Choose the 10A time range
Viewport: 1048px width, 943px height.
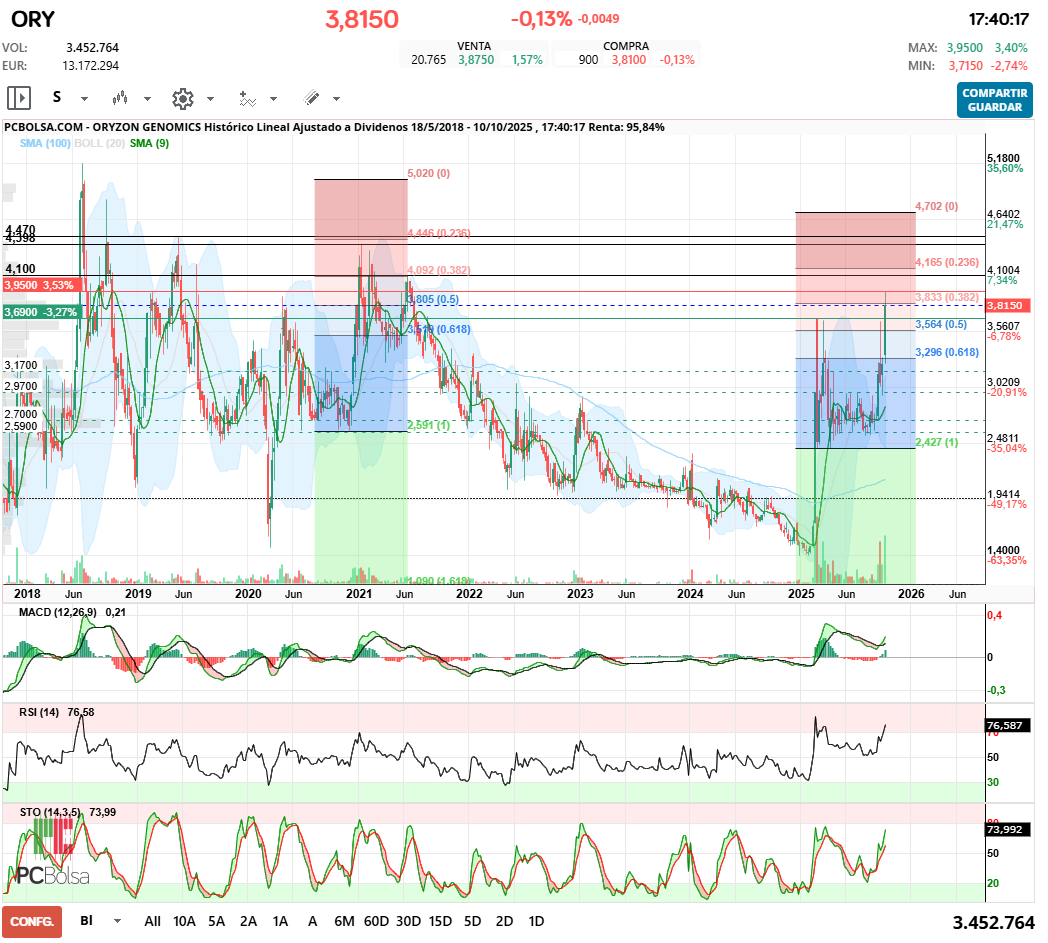(x=184, y=921)
